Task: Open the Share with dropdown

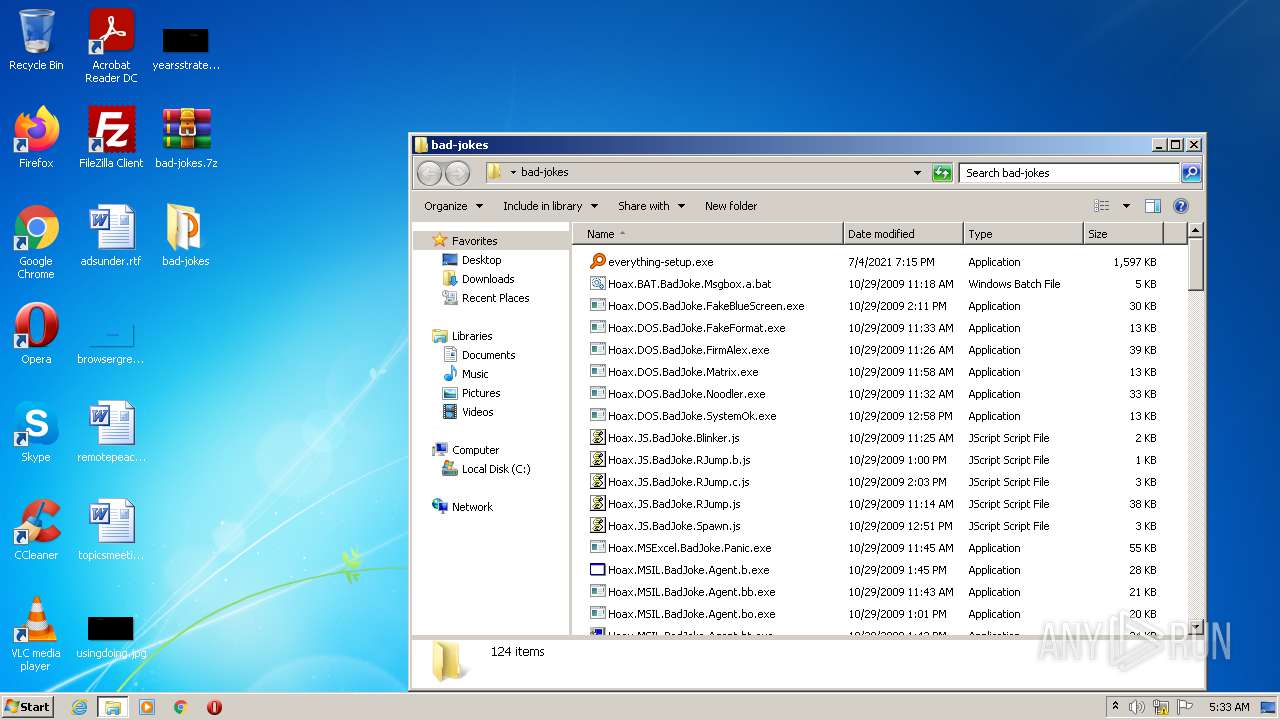Action: 651,206
